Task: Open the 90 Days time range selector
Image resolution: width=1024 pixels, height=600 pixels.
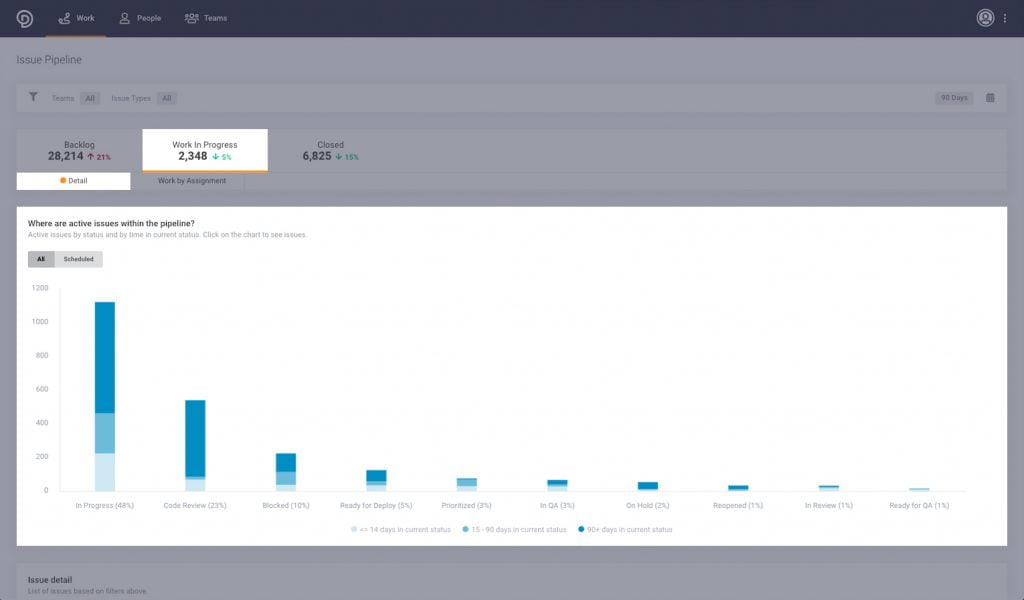Action: point(952,98)
